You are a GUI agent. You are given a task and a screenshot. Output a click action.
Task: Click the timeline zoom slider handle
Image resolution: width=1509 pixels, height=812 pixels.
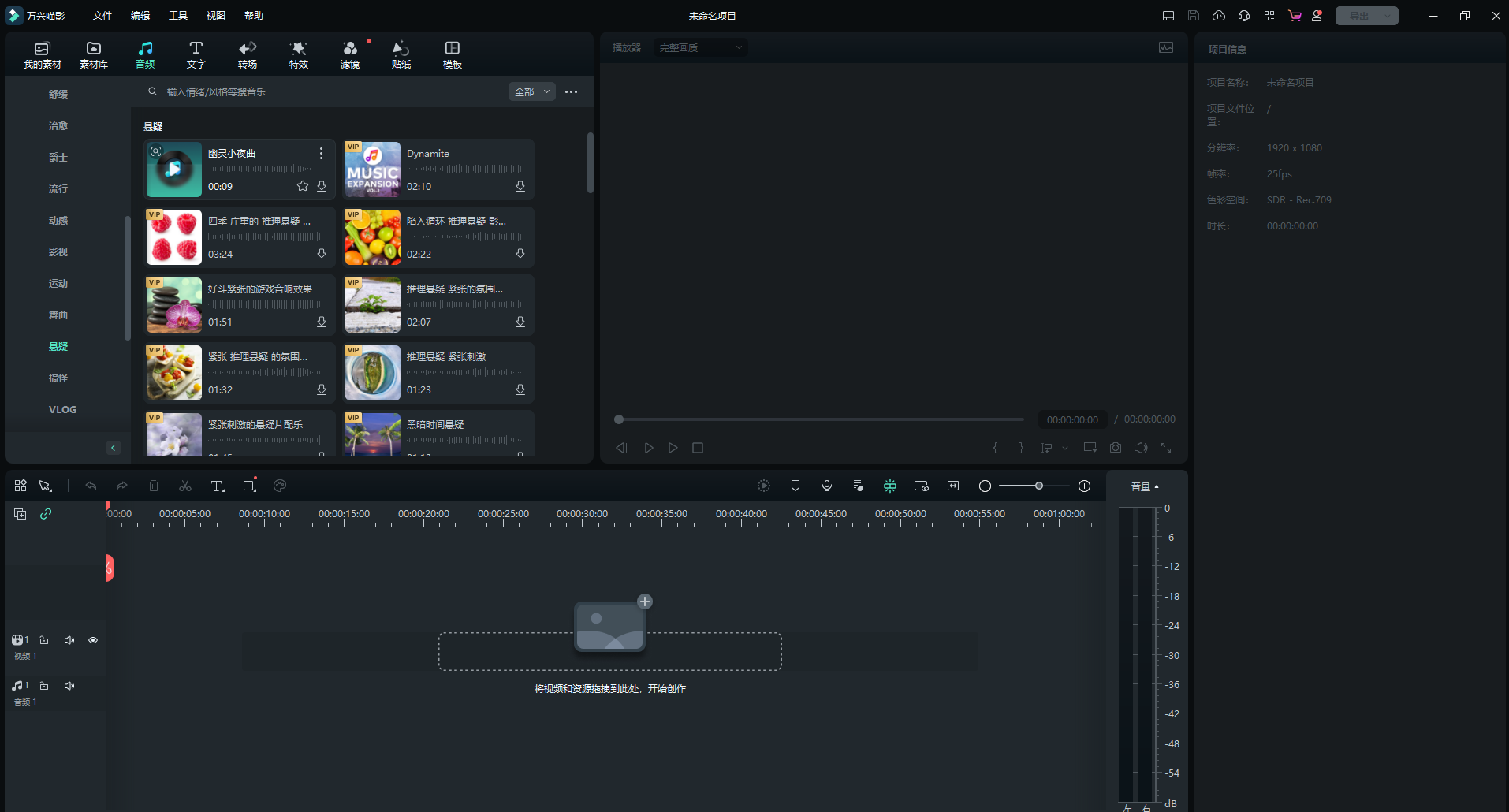pyautogui.click(x=1039, y=486)
